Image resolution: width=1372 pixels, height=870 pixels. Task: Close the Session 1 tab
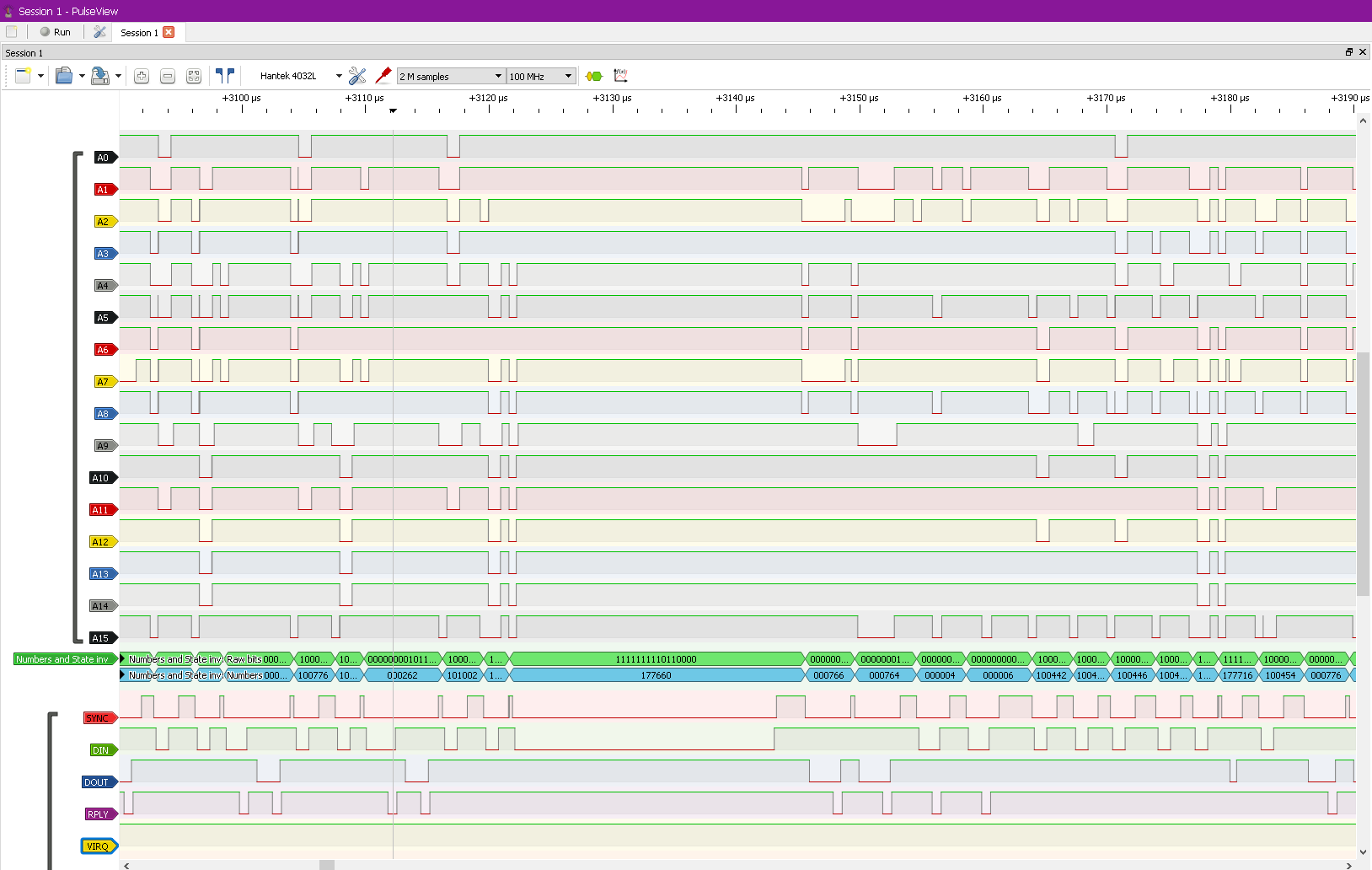pyautogui.click(x=169, y=32)
